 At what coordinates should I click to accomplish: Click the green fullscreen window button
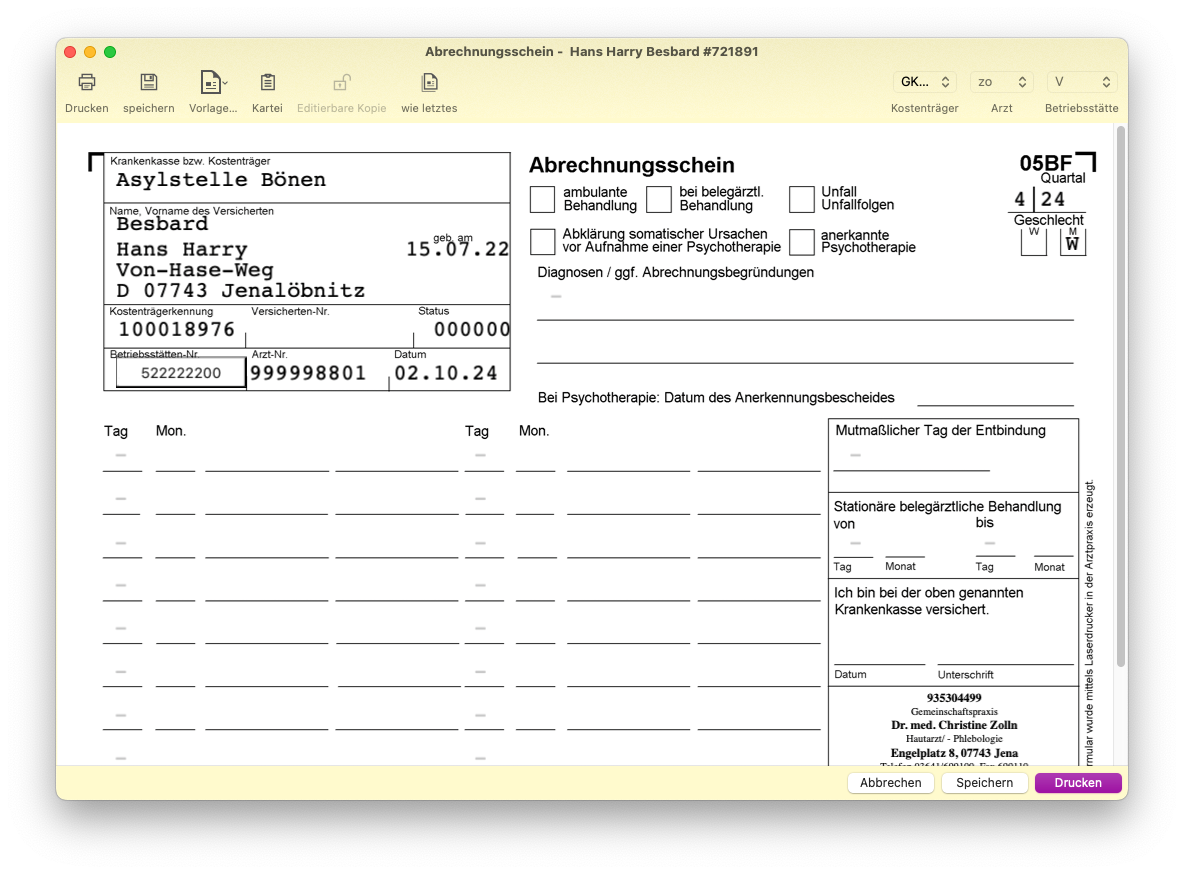pyautogui.click(x=110, y=51)
